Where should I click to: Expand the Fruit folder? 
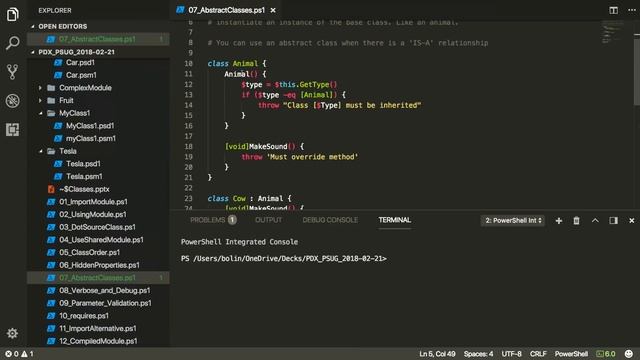click(66, 100)
